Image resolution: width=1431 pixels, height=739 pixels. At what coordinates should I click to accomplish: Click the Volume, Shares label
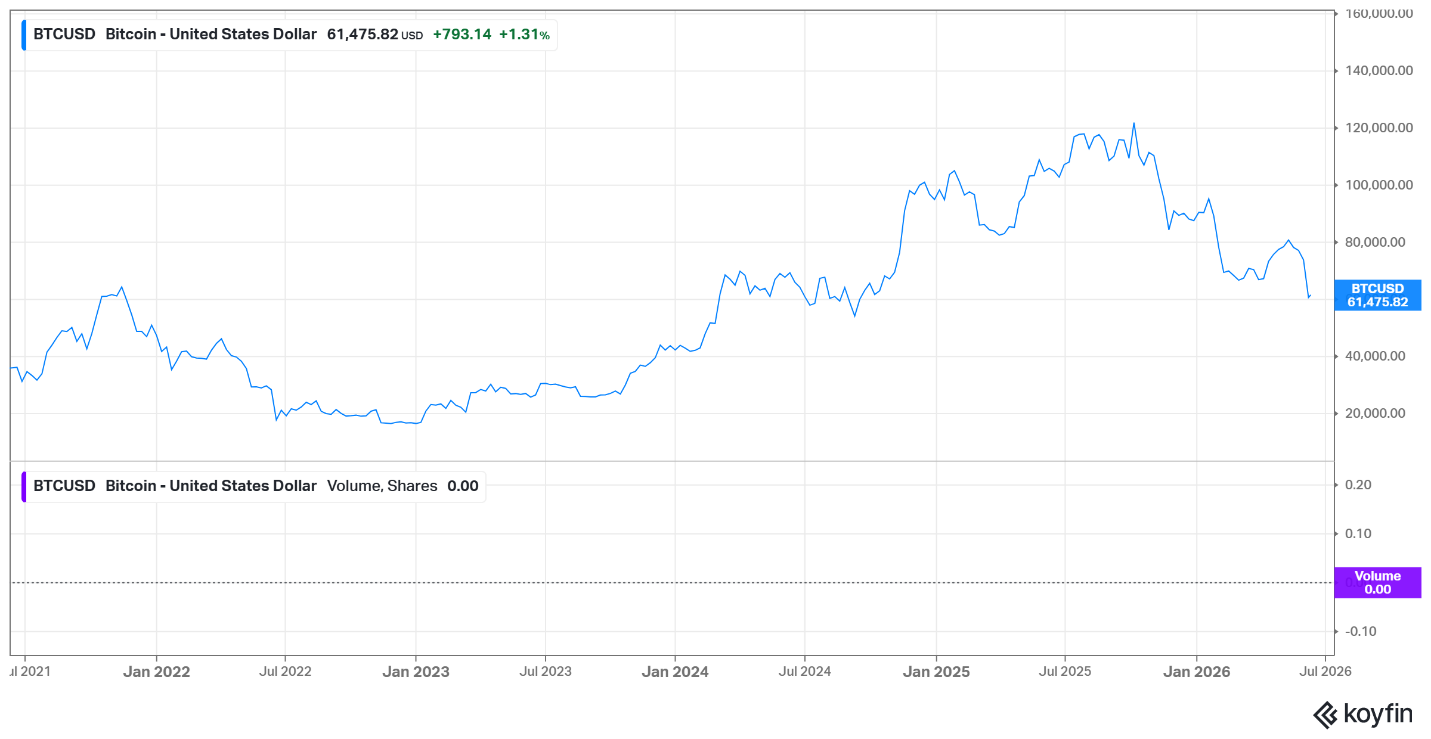(382, 486)
